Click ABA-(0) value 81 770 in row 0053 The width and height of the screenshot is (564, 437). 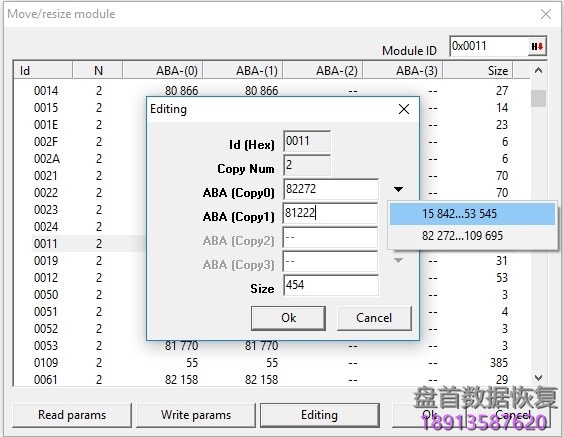[181, 346]
